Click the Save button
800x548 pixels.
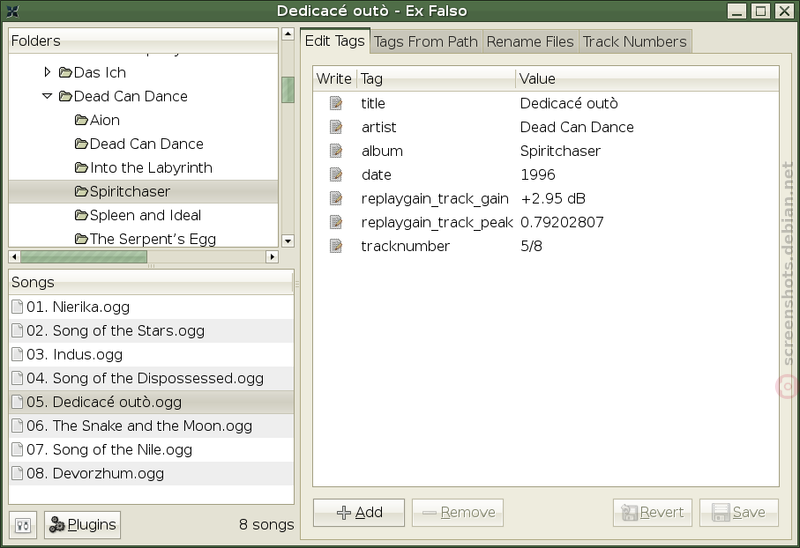pyautogui.click(x=739, y=512)
